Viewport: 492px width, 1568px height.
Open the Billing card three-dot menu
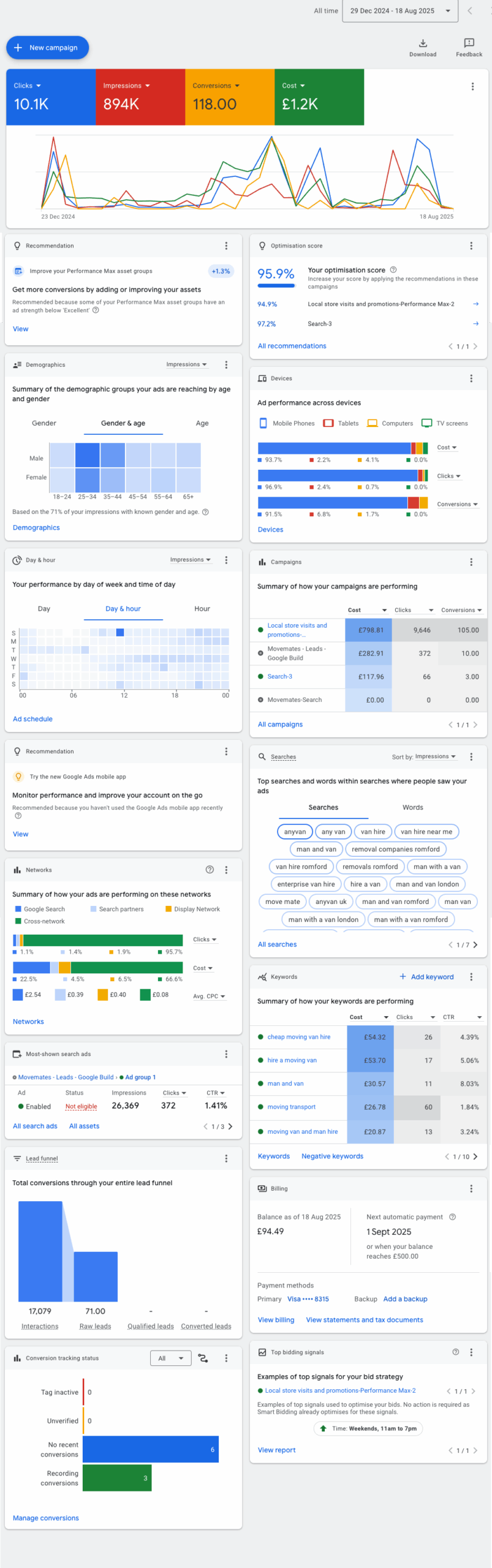(x=471, y=1188)
